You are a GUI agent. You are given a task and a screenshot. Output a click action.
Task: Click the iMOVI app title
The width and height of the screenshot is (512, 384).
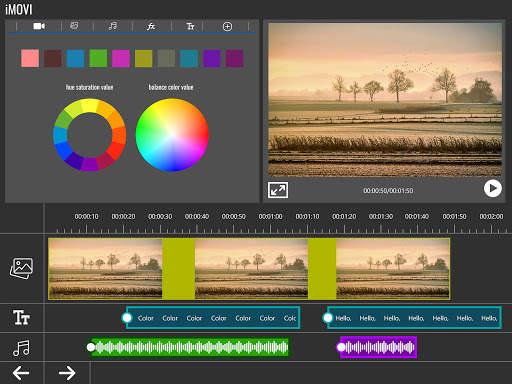[19, 9]
